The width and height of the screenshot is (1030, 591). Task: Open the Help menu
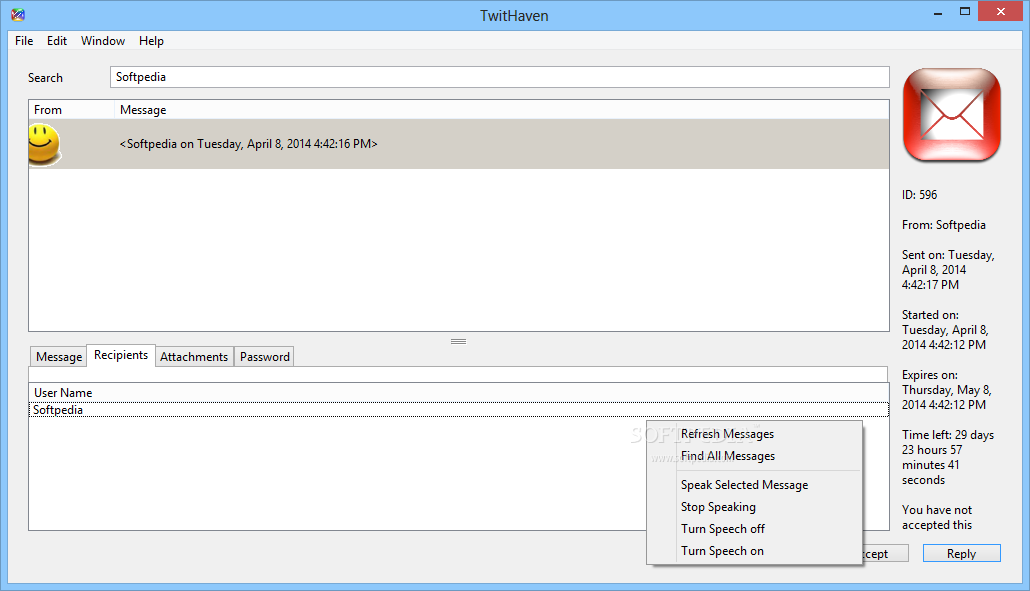(x=151, y=41)
